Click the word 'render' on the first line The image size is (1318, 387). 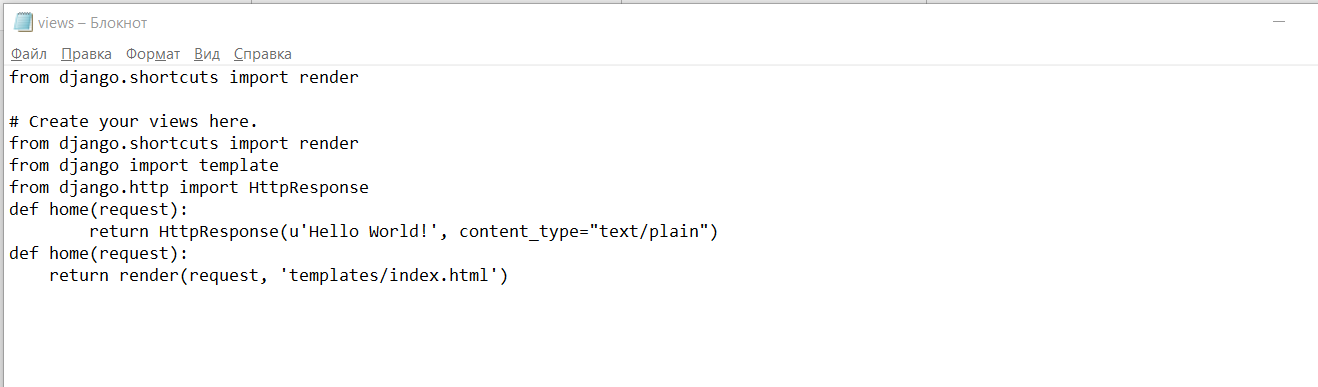point(329,78)
